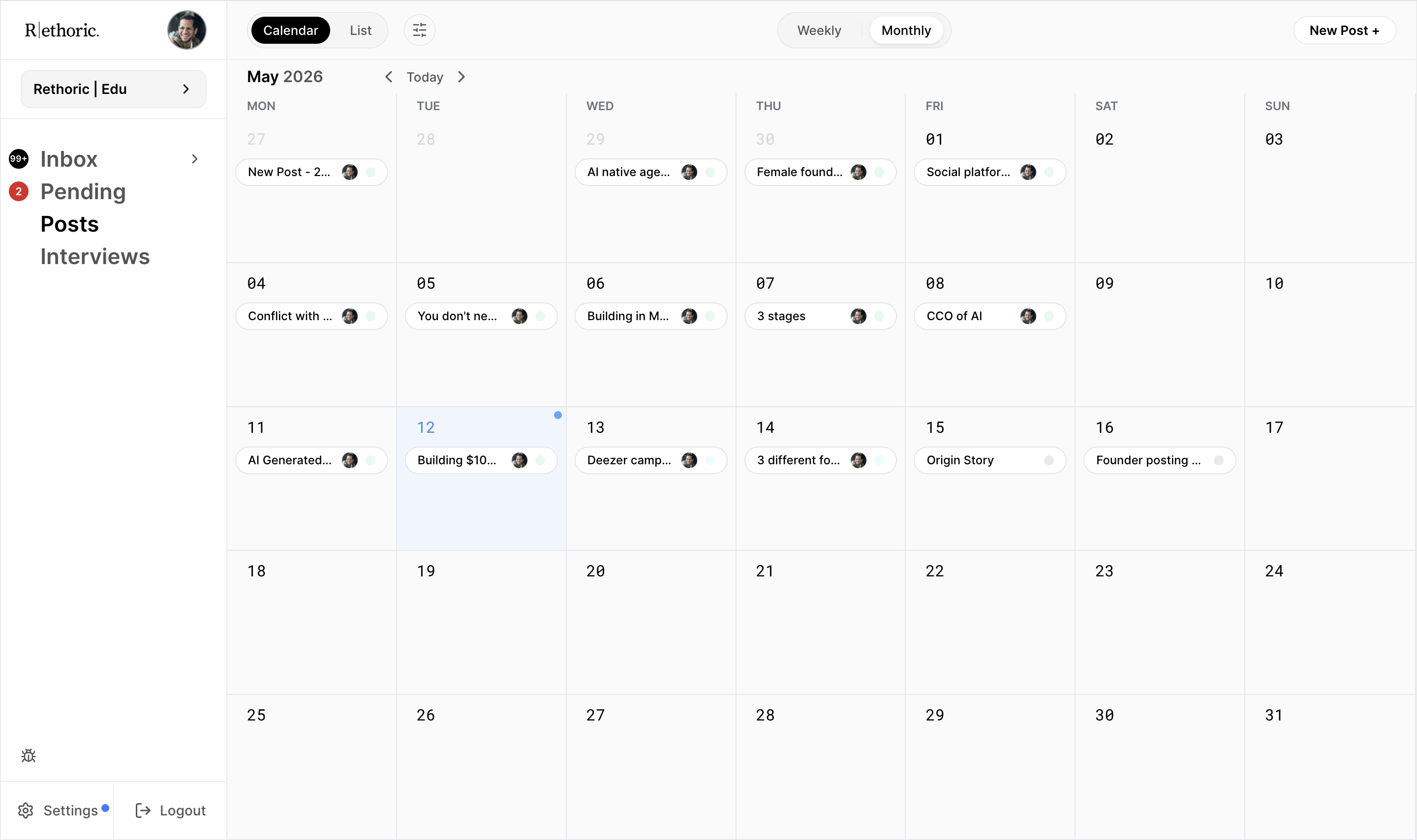Select day 12 cell in calendar

tap(481, 479)
